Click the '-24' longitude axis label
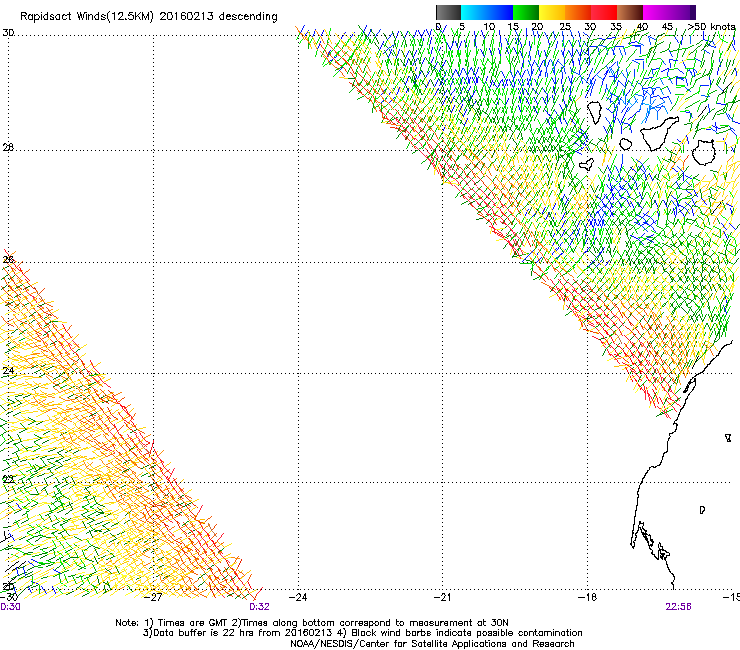The height and width of the screenshot is (650, 740). point(298,597)
